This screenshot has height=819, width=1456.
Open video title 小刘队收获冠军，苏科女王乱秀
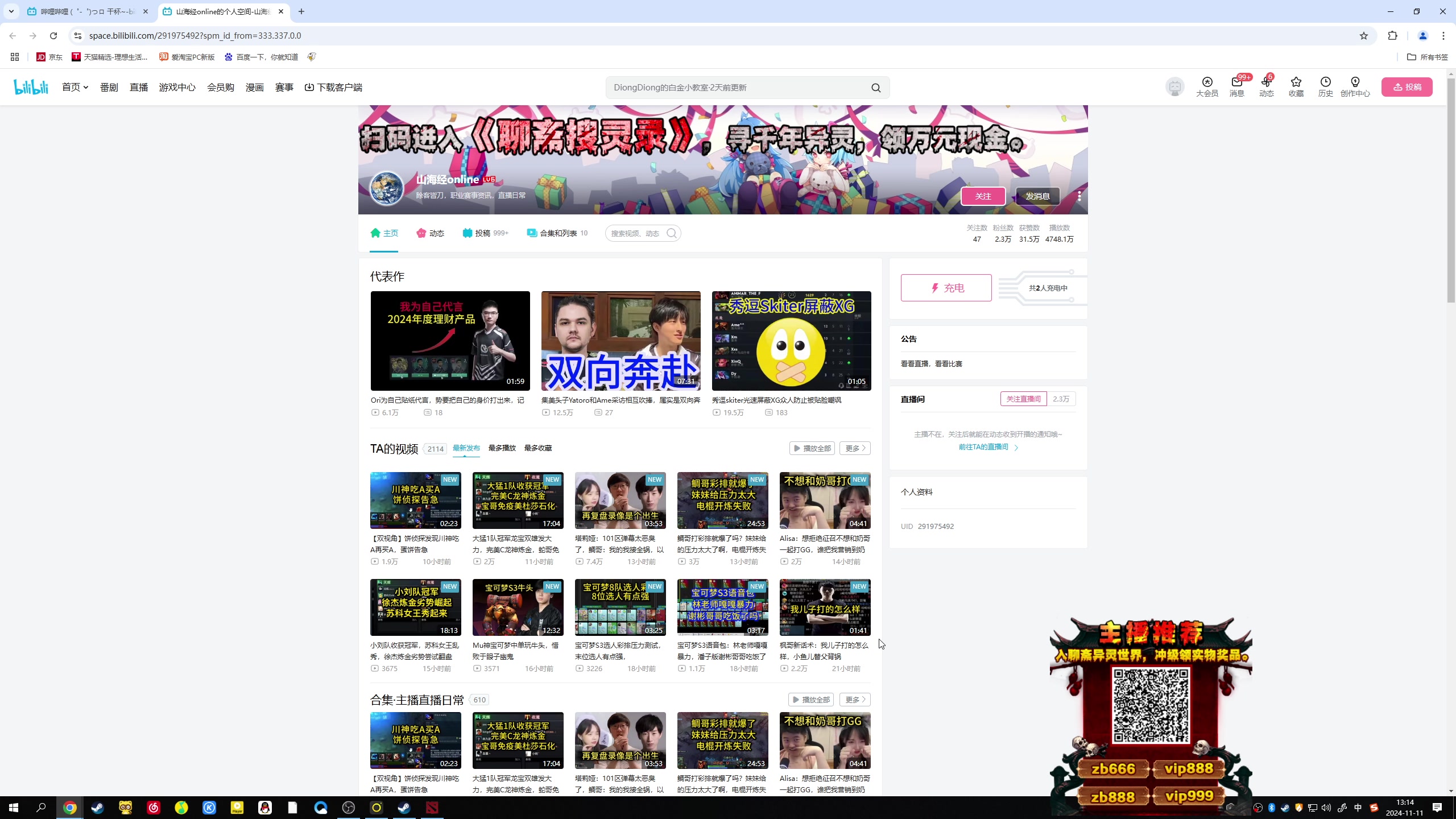(415, 651)
